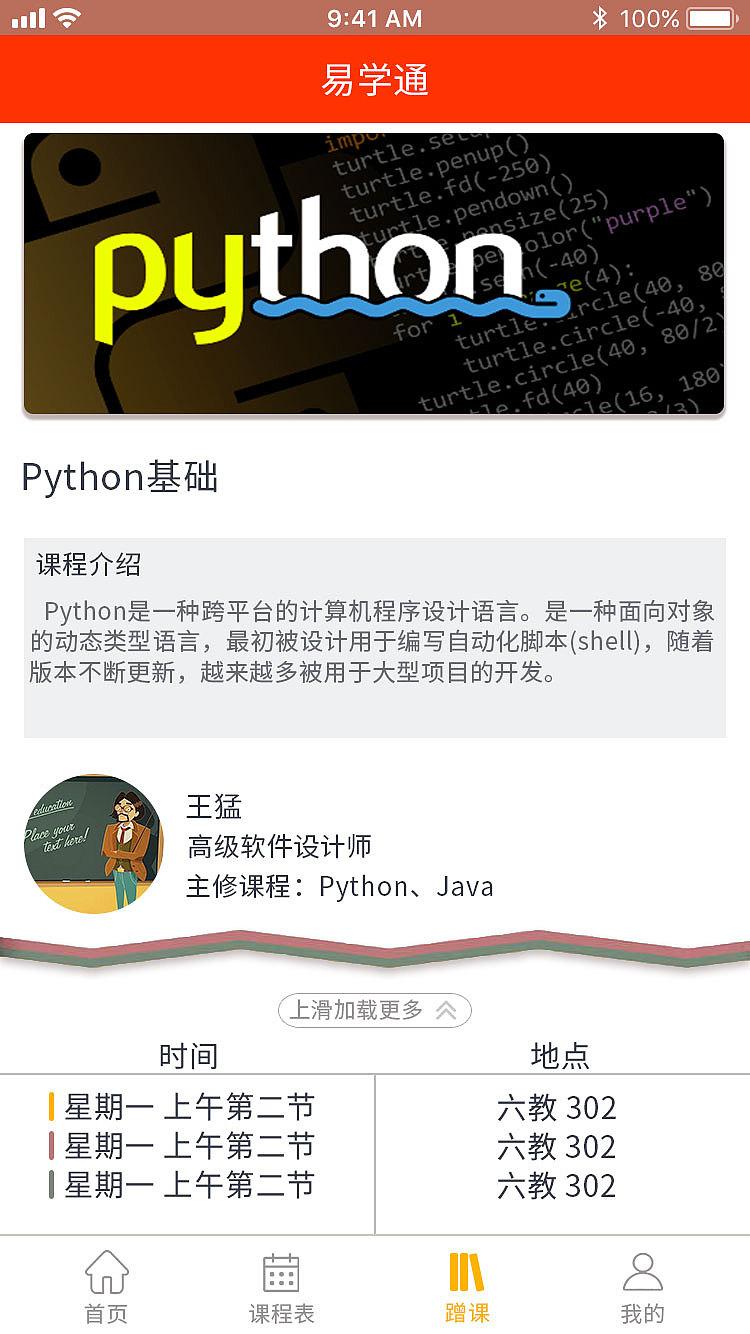Image resolution: width=750 pixels, height=1334 pixels.
Task: Select second 星期一 上午第二节 row
Action: click(190, 1146)
